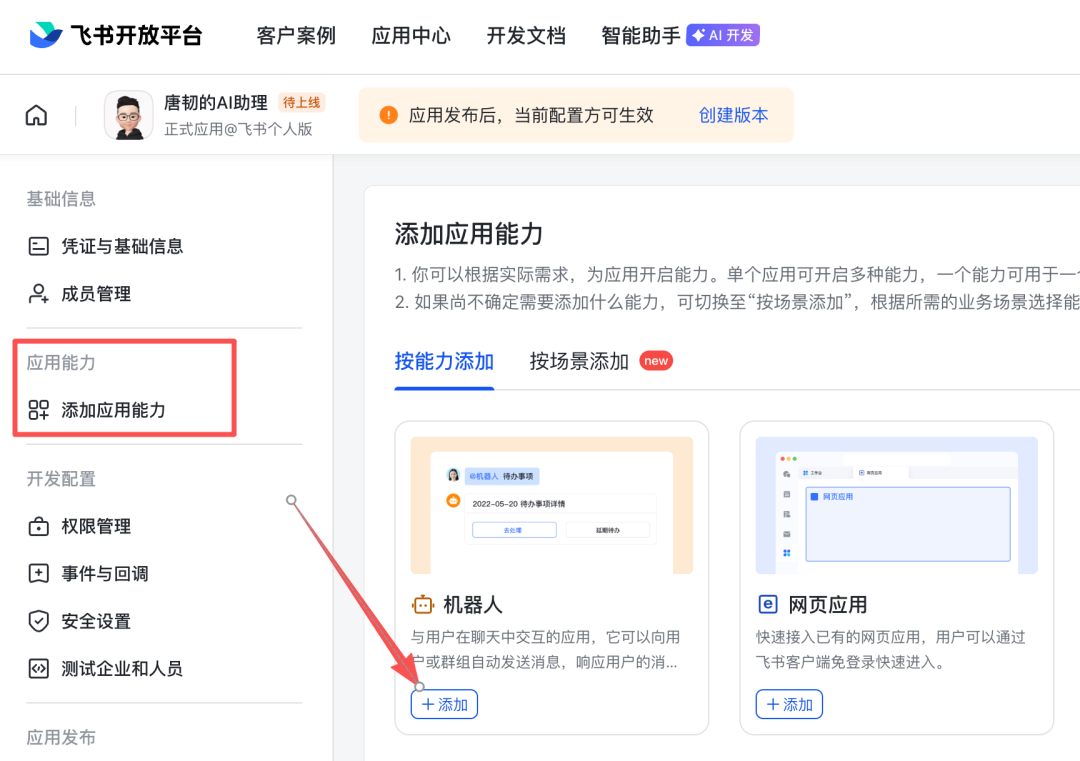This screenshot has height=761, width=1080.
Task: Click the robot icon on the 机器人 card
Action: tap(425, 604)
